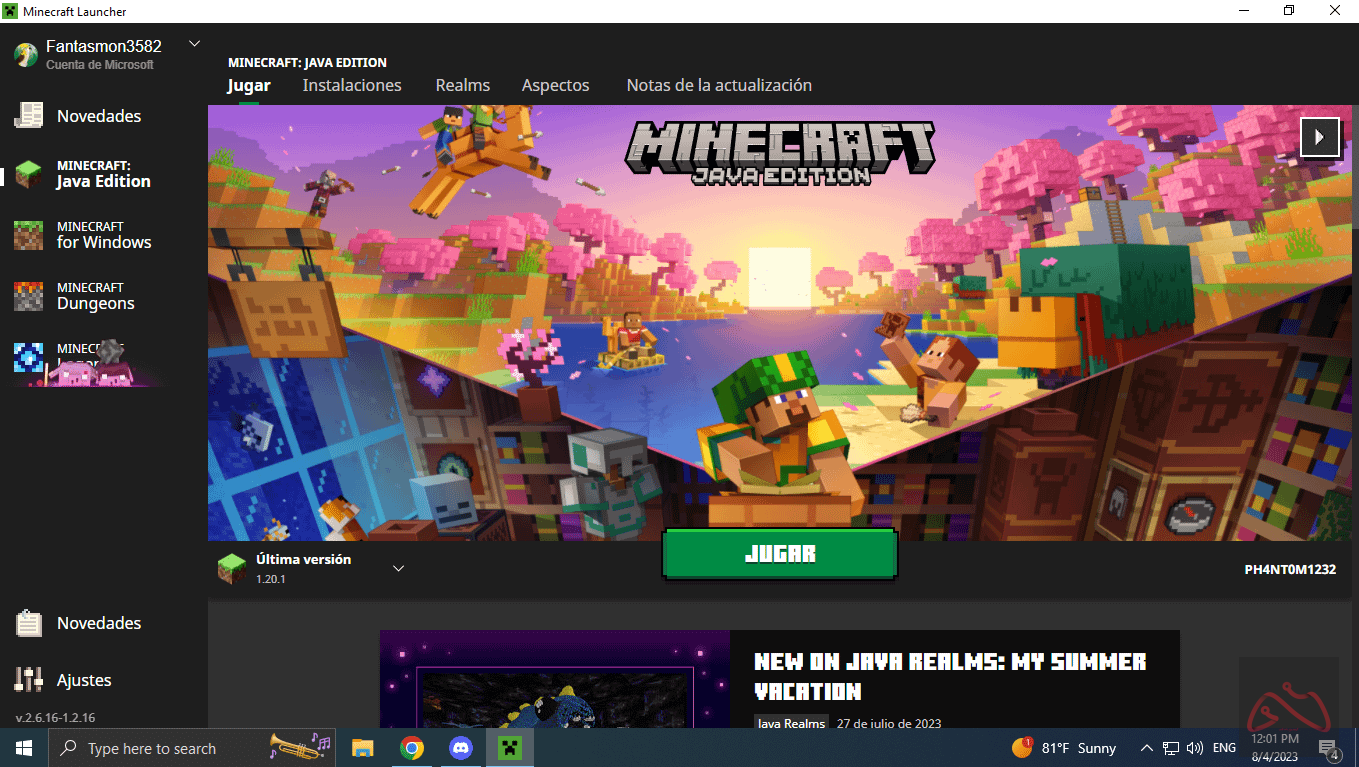The height and width of the screenshot is (767, 1359).
Task: Open the version selector dropdown
Action: (x=398, y=567)
